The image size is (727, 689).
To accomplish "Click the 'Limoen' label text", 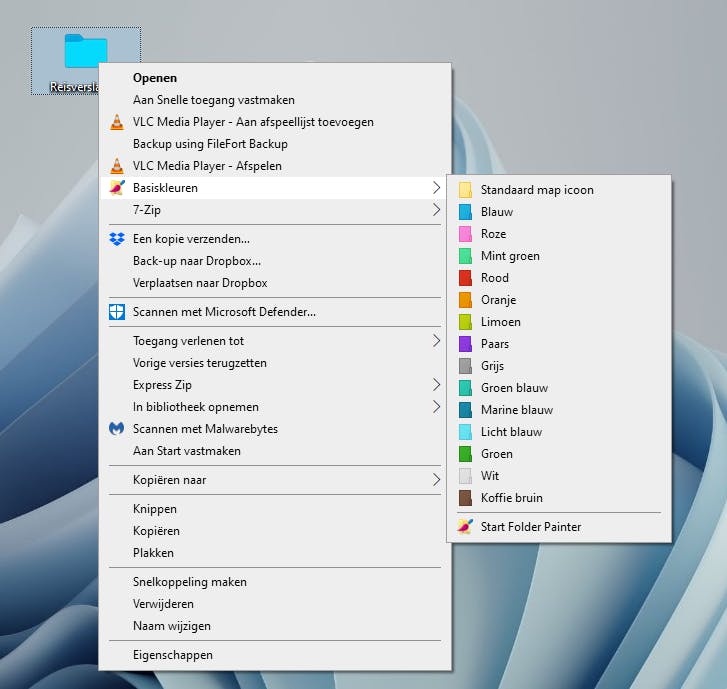I will (501, 322).
